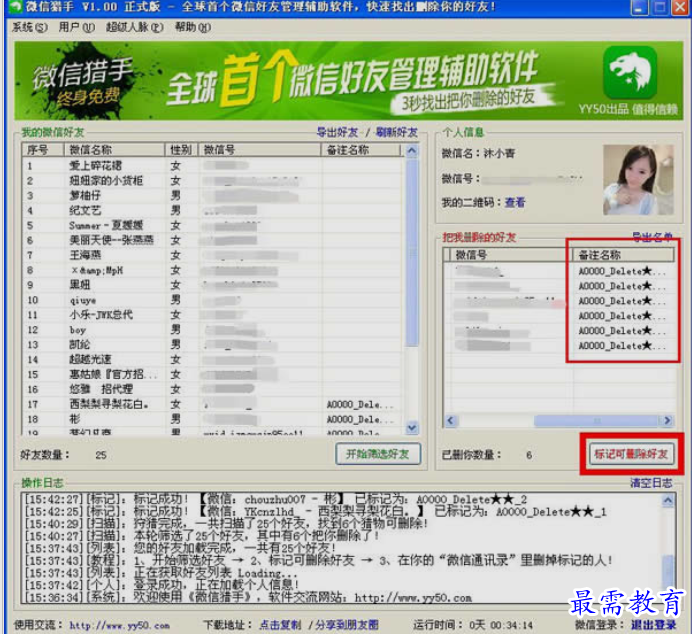
Task: Click friends list scroll up arrow
Action: [x=411, y=151]
